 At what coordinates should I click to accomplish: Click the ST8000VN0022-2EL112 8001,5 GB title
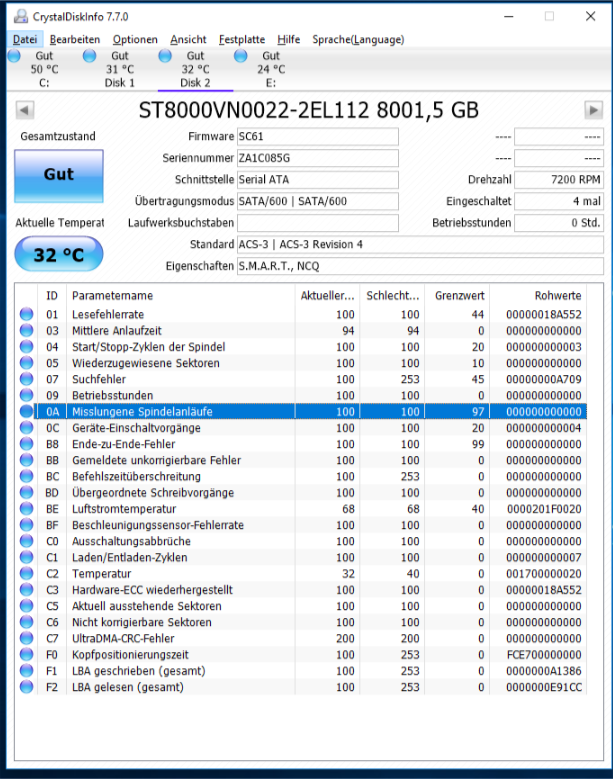coord(308,110)
